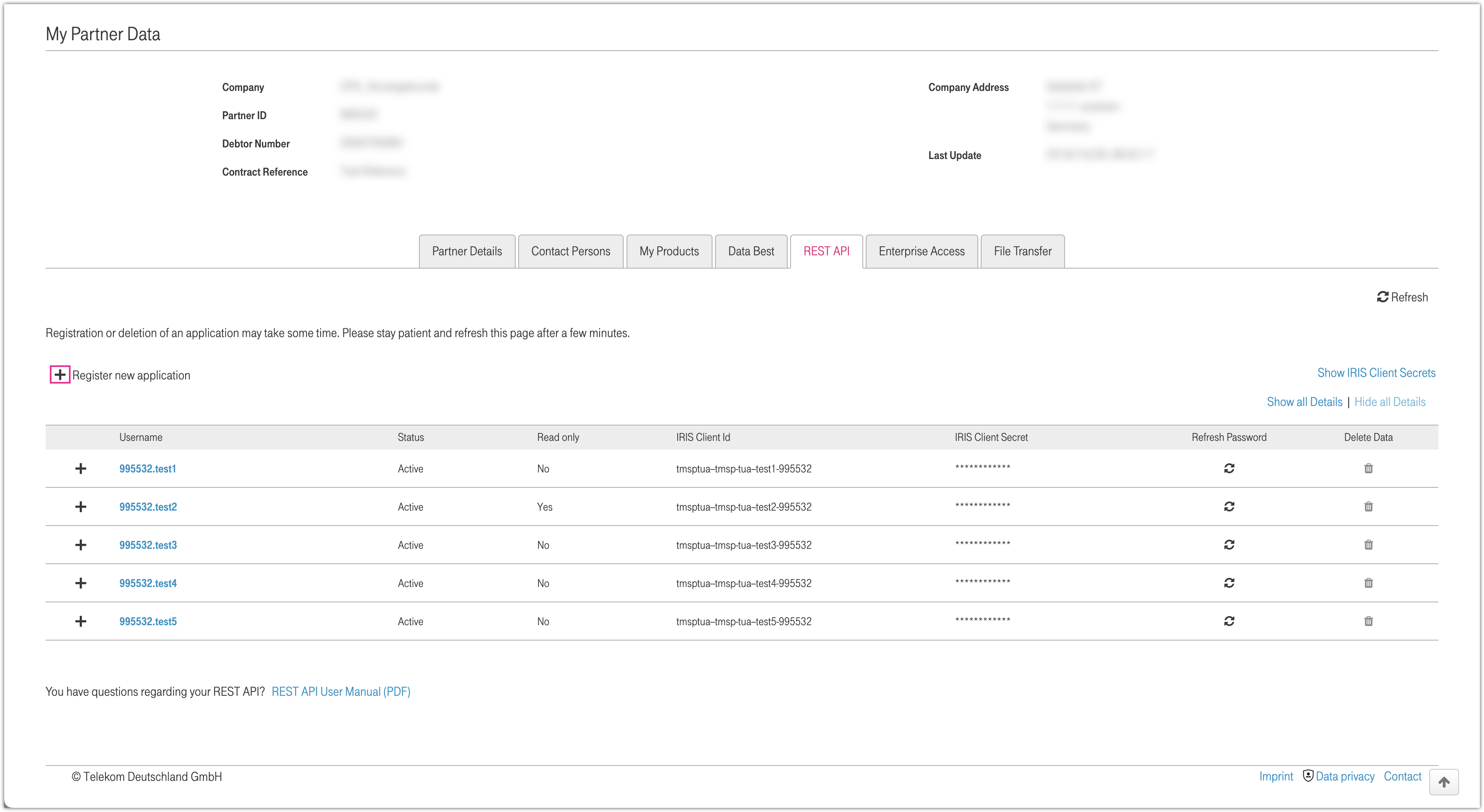The height and width of the screenshot is (812, 1484).
Task: Expand details for 995532.test4
Action: (x=81, y=583)
